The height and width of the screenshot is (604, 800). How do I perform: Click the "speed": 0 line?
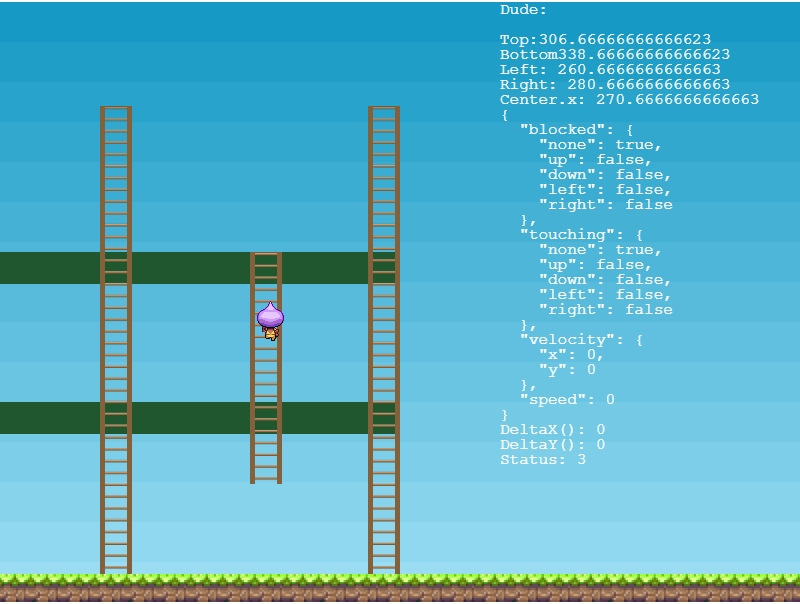tap(567, 399)
